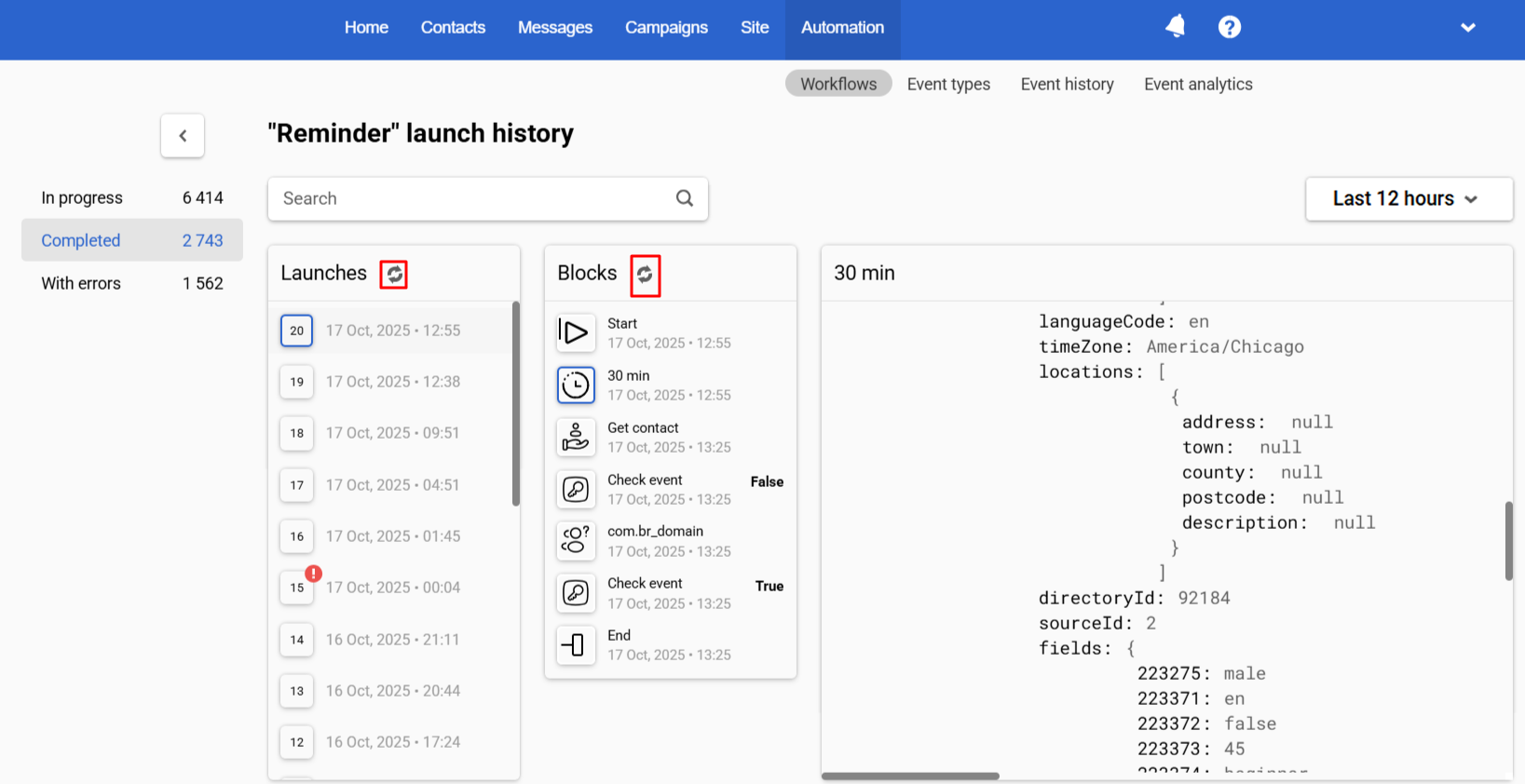This screenshot has height=784, width=1525.
Task: Open launch number 18
Action: [296, 433]
